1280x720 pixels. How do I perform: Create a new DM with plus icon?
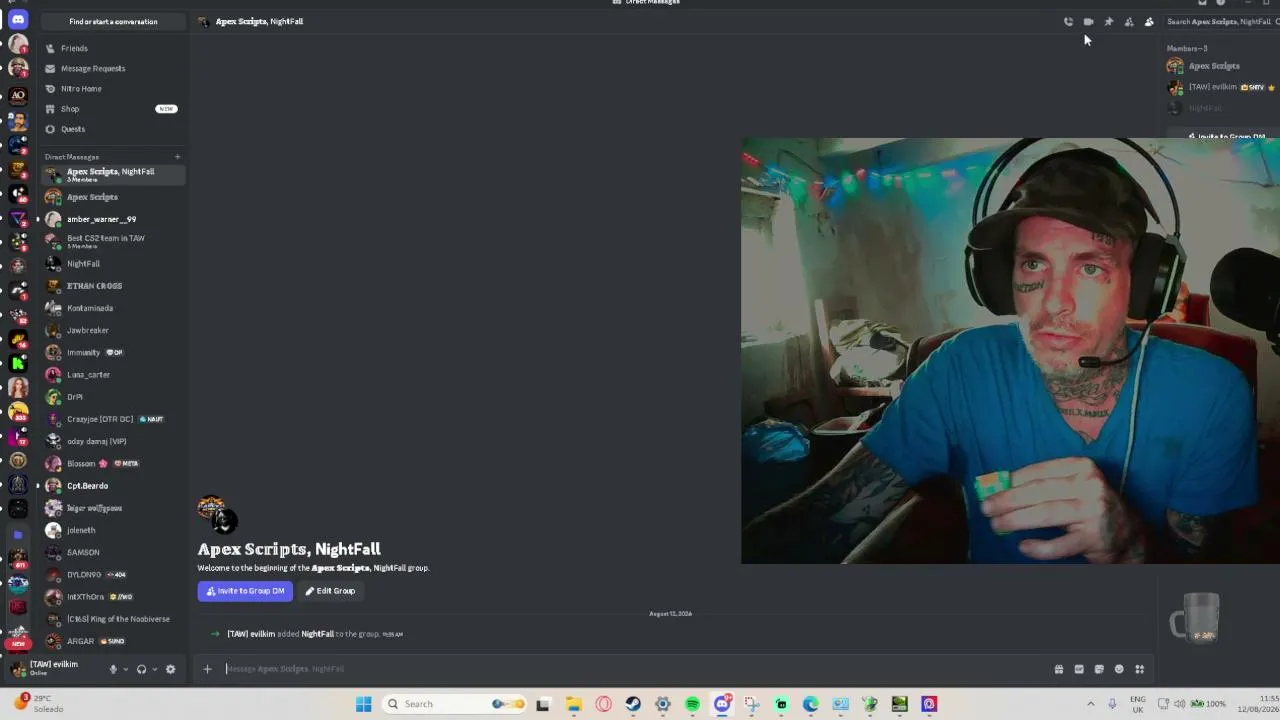177,157
